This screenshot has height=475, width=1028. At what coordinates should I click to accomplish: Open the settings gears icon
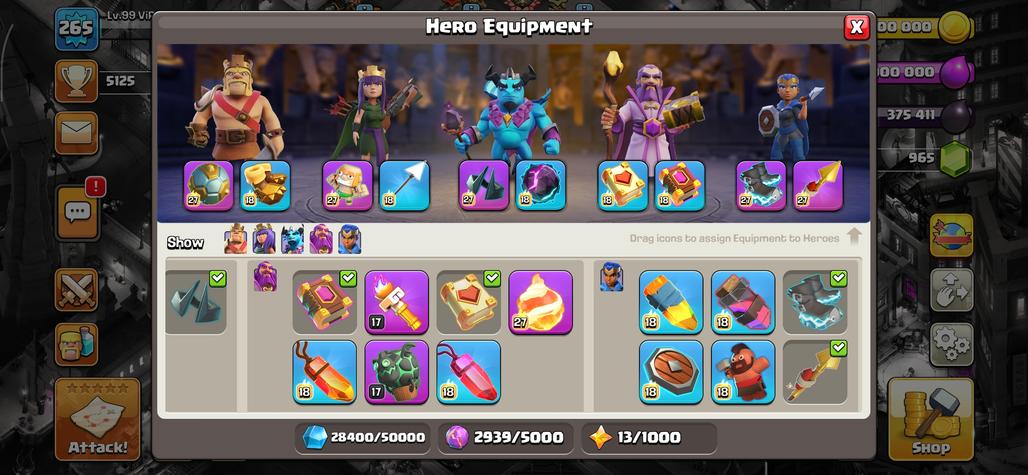click(951, 344)
